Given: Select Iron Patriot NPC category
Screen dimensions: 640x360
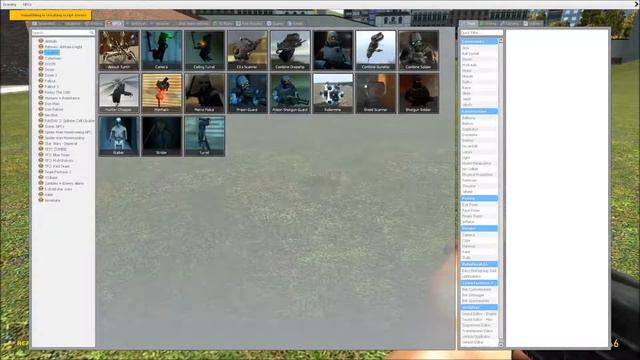Looking at the screenshot, I should (54, 109).
